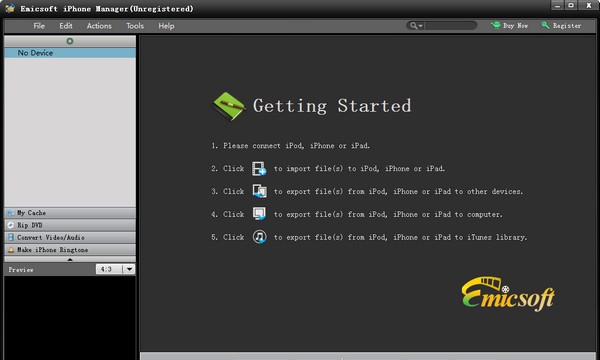This screenshot has height=360, width=600.
Task: Click the app icon in the title bar
Action: point(10,8)
